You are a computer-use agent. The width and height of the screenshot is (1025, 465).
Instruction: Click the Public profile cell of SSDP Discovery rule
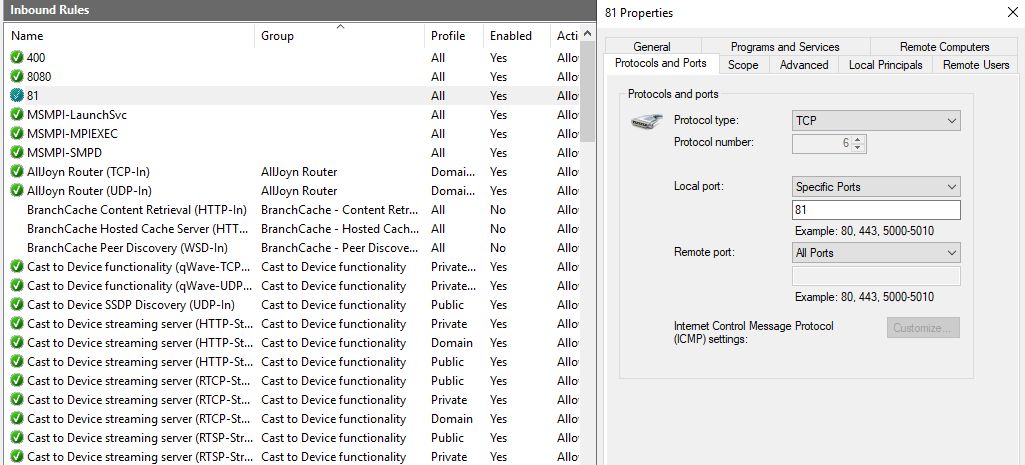448,305
